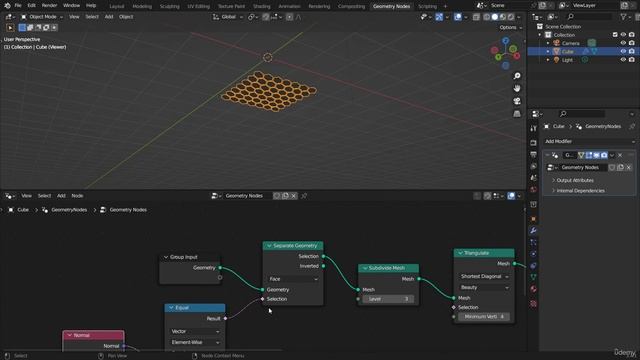Click the Blender logo menu
This screenshot has width=640, height=360.
click(x=7, y=6)
